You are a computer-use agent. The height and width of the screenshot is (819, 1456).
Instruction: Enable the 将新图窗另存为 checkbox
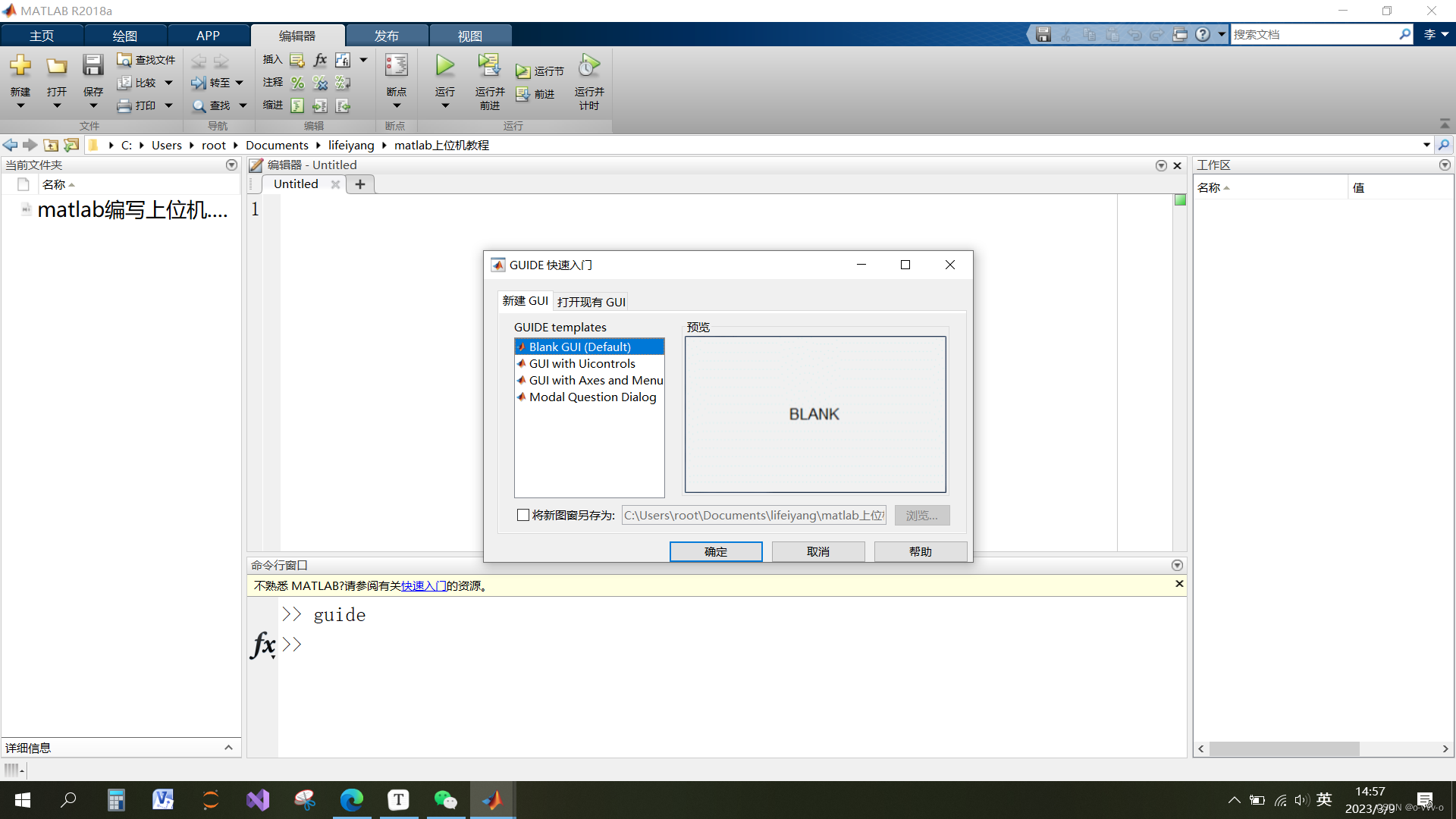click(x=523, y=515)
